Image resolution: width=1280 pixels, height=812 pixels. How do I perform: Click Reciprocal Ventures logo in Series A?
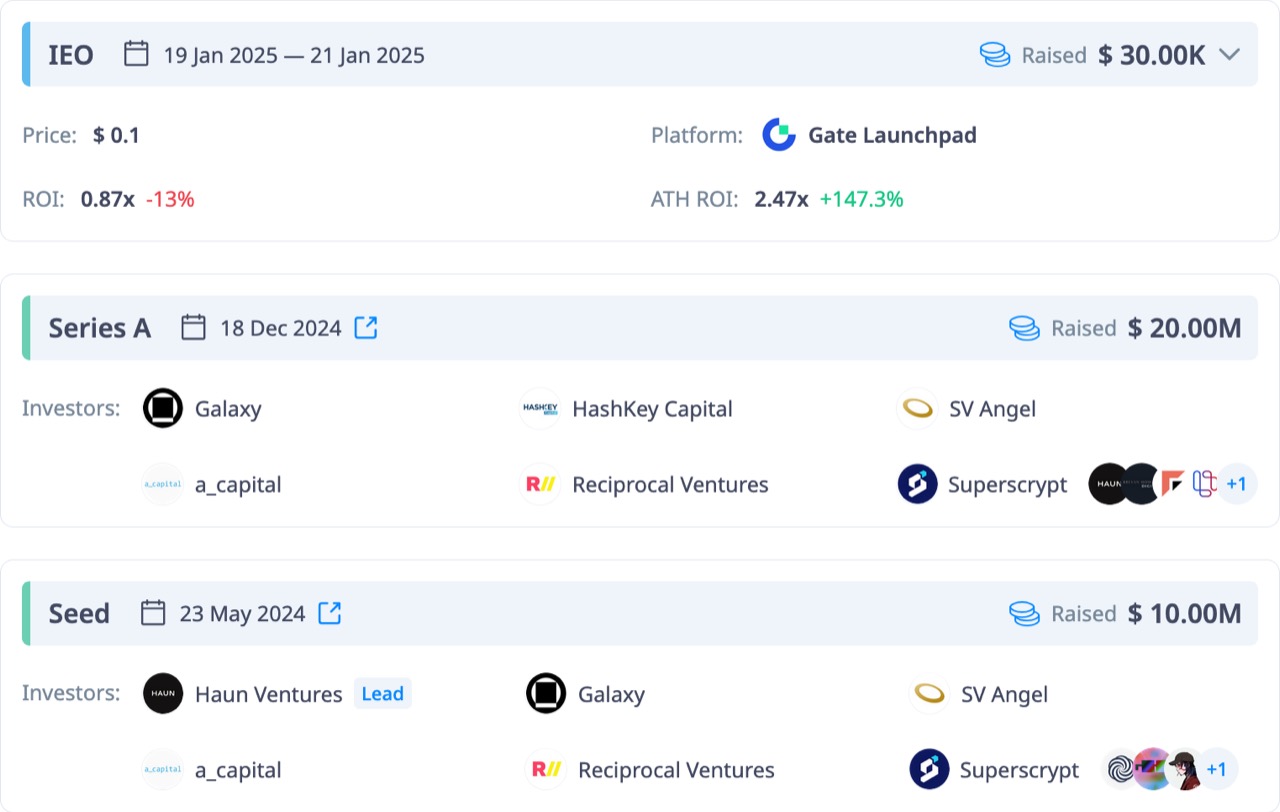click(x=540, y=484)
